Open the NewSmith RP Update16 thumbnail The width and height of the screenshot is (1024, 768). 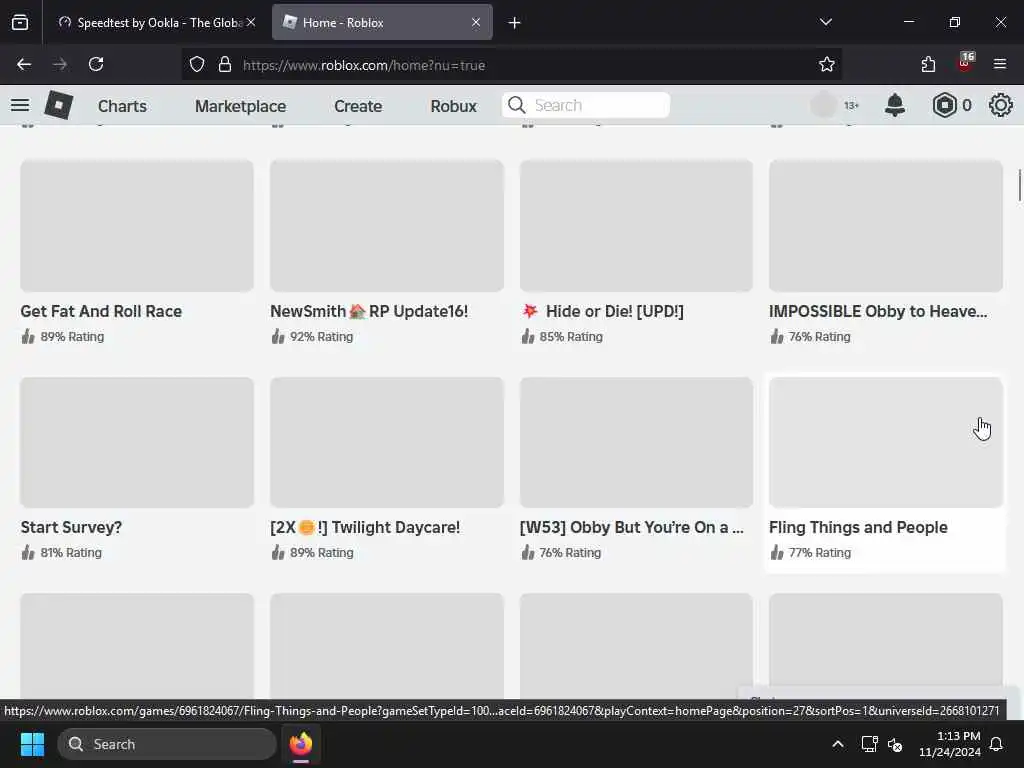click(x=387, y=226)
